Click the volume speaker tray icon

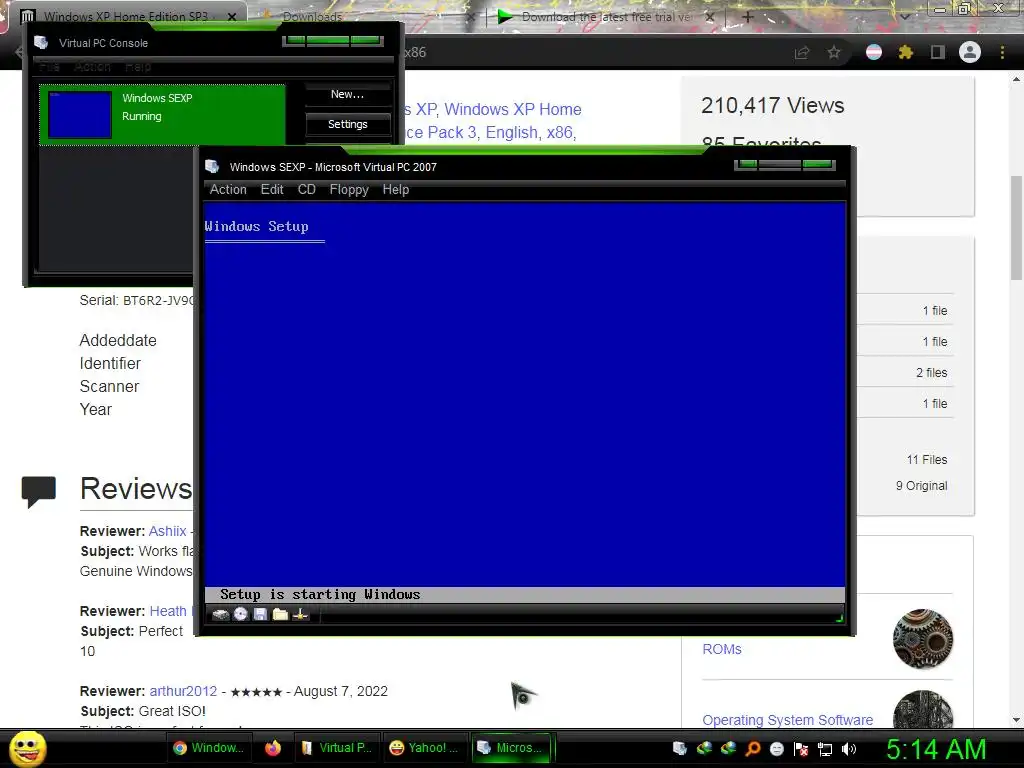849,748
